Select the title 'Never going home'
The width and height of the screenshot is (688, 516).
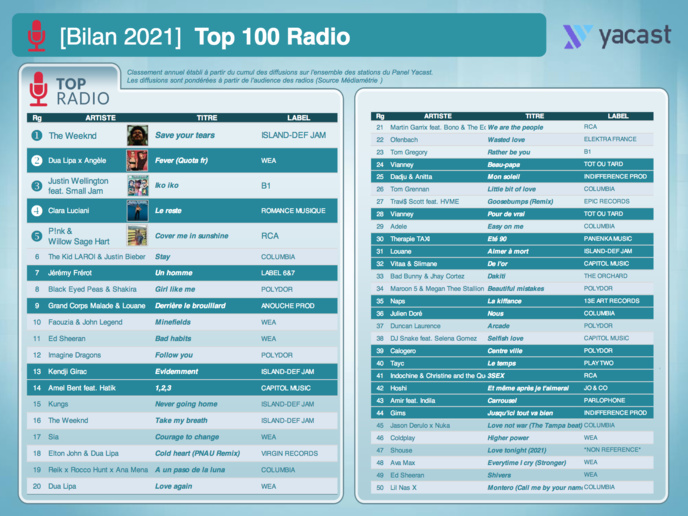(186, 404)
